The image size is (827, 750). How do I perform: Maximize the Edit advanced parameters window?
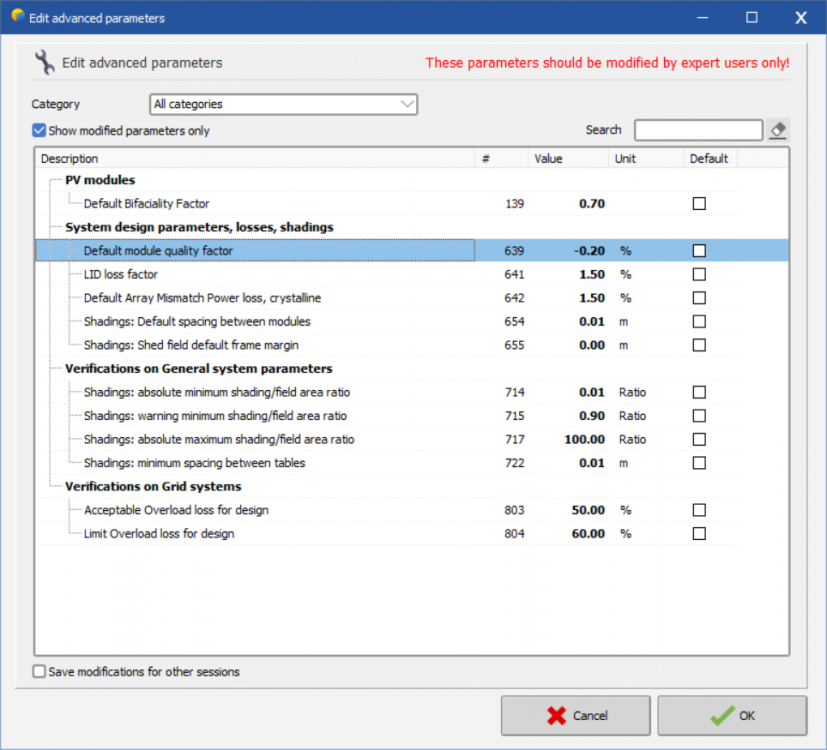point(752,17)
